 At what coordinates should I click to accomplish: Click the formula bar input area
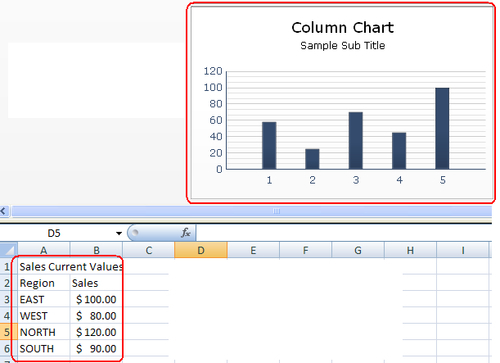pyautogui.click(x=343, y=233)
